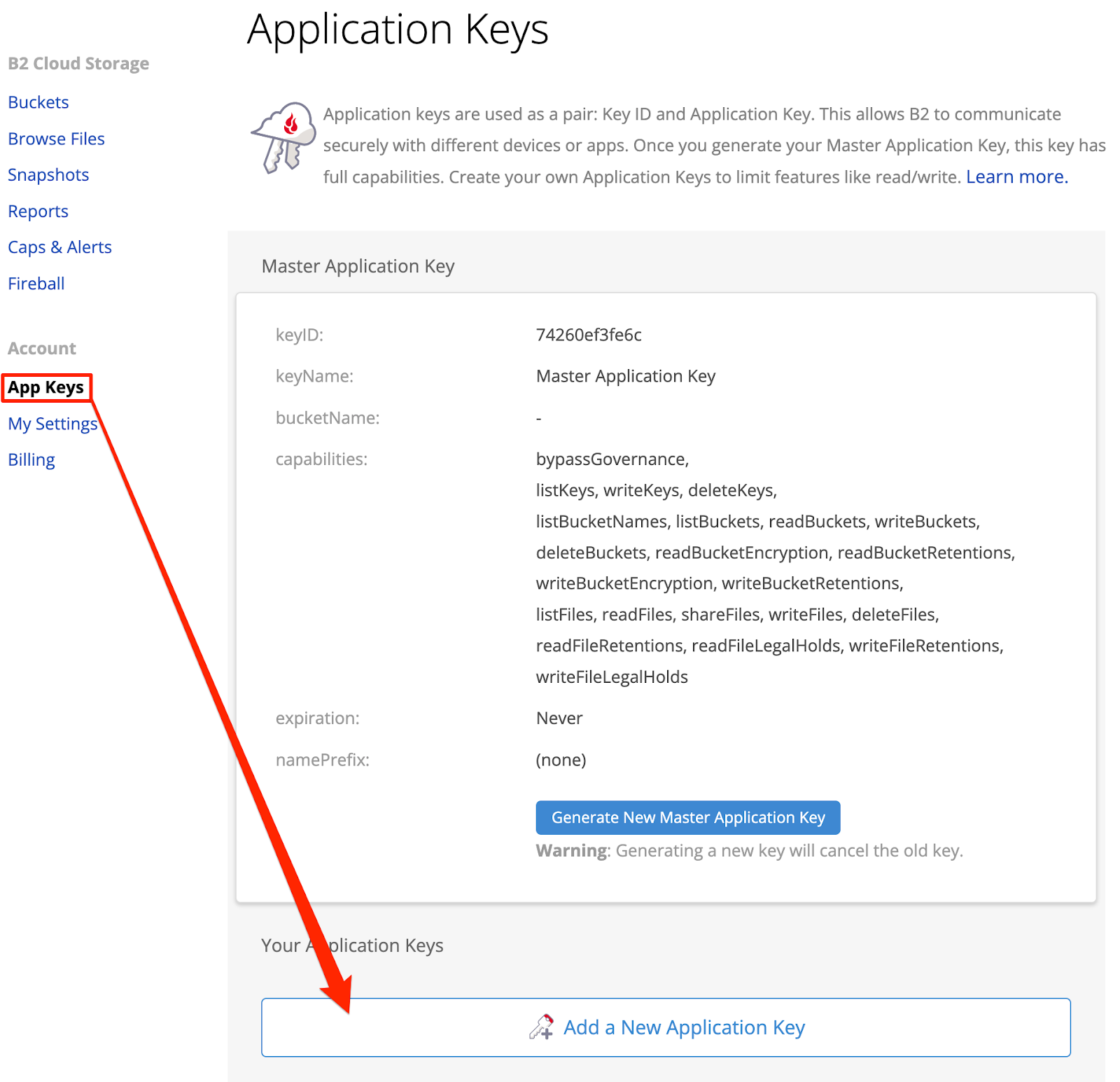Click the cloud and keys icon
The height and width of the screenshot is (1082, 1120).
pyautogui.click(x=283, y=138)
